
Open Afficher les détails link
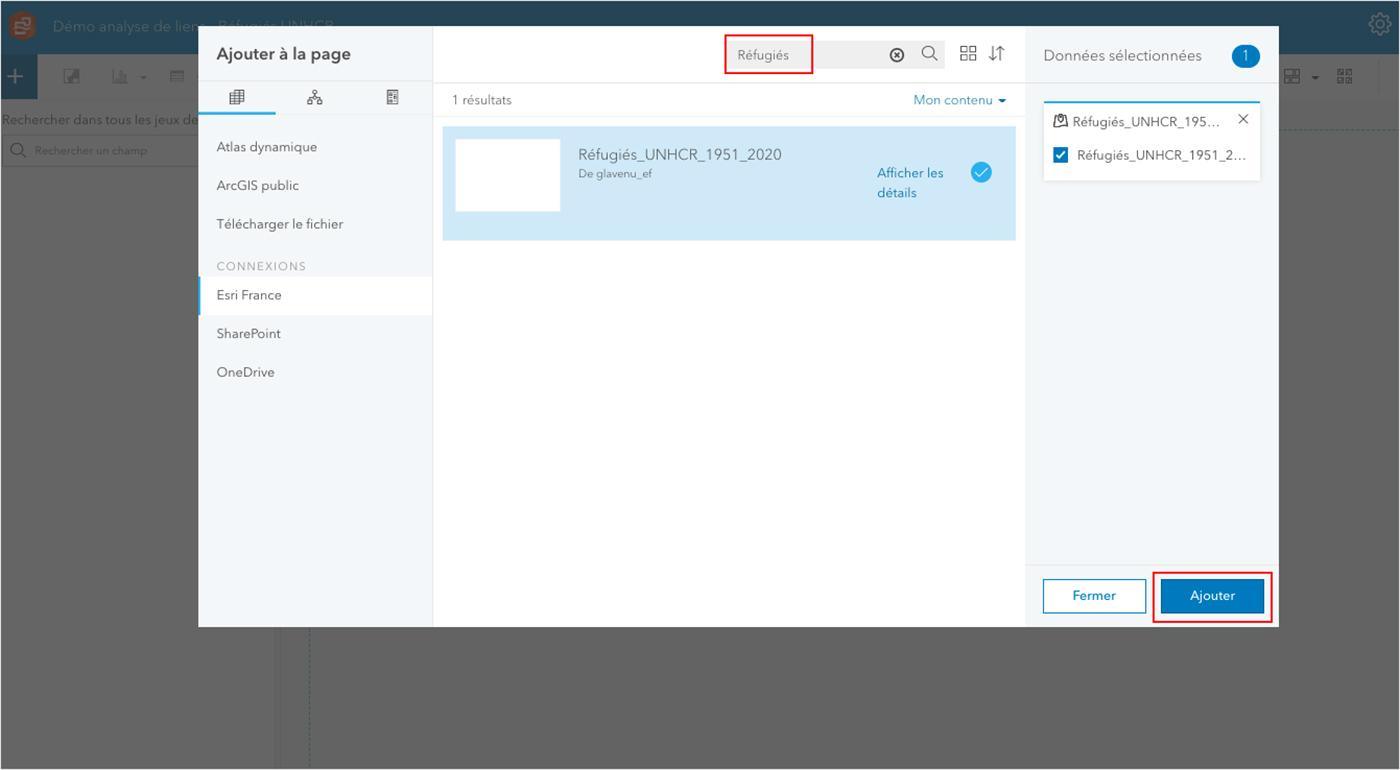click(x=910, y=183)
